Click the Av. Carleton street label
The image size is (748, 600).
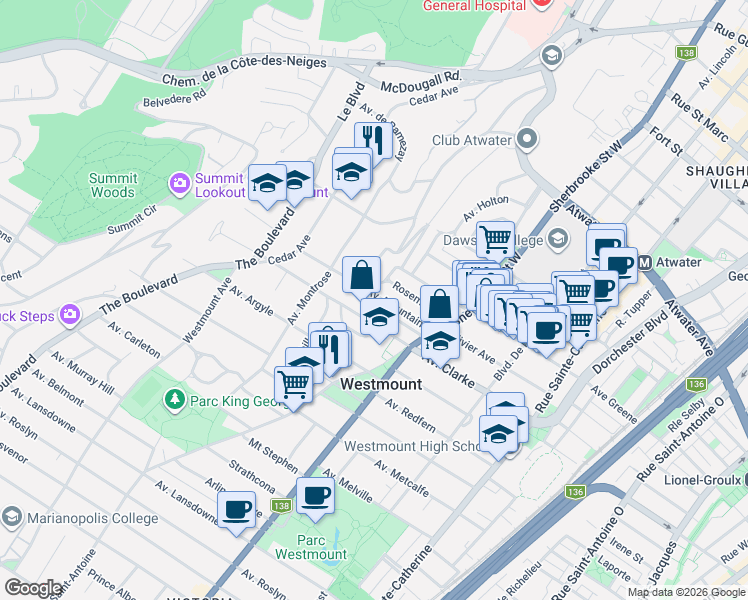click(x=134, y=340)
